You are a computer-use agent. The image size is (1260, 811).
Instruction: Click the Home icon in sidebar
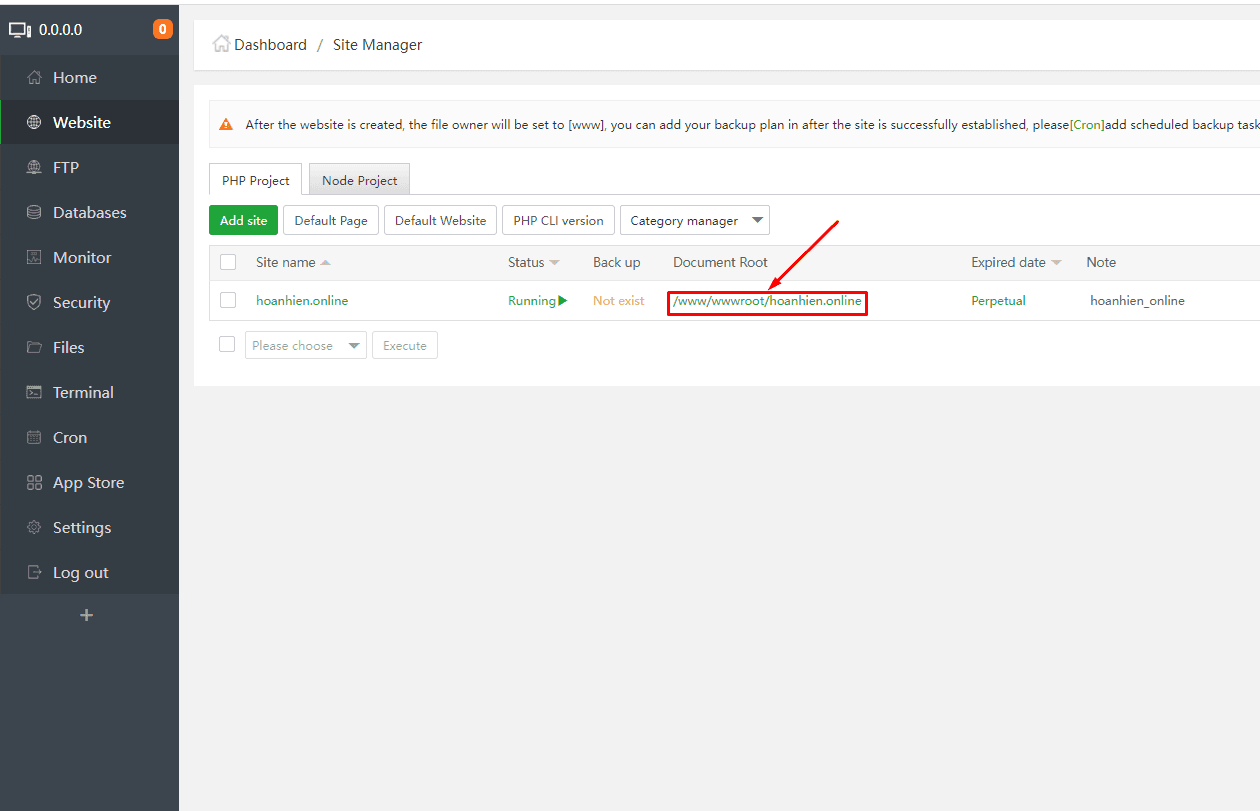[x=34, y=78]
